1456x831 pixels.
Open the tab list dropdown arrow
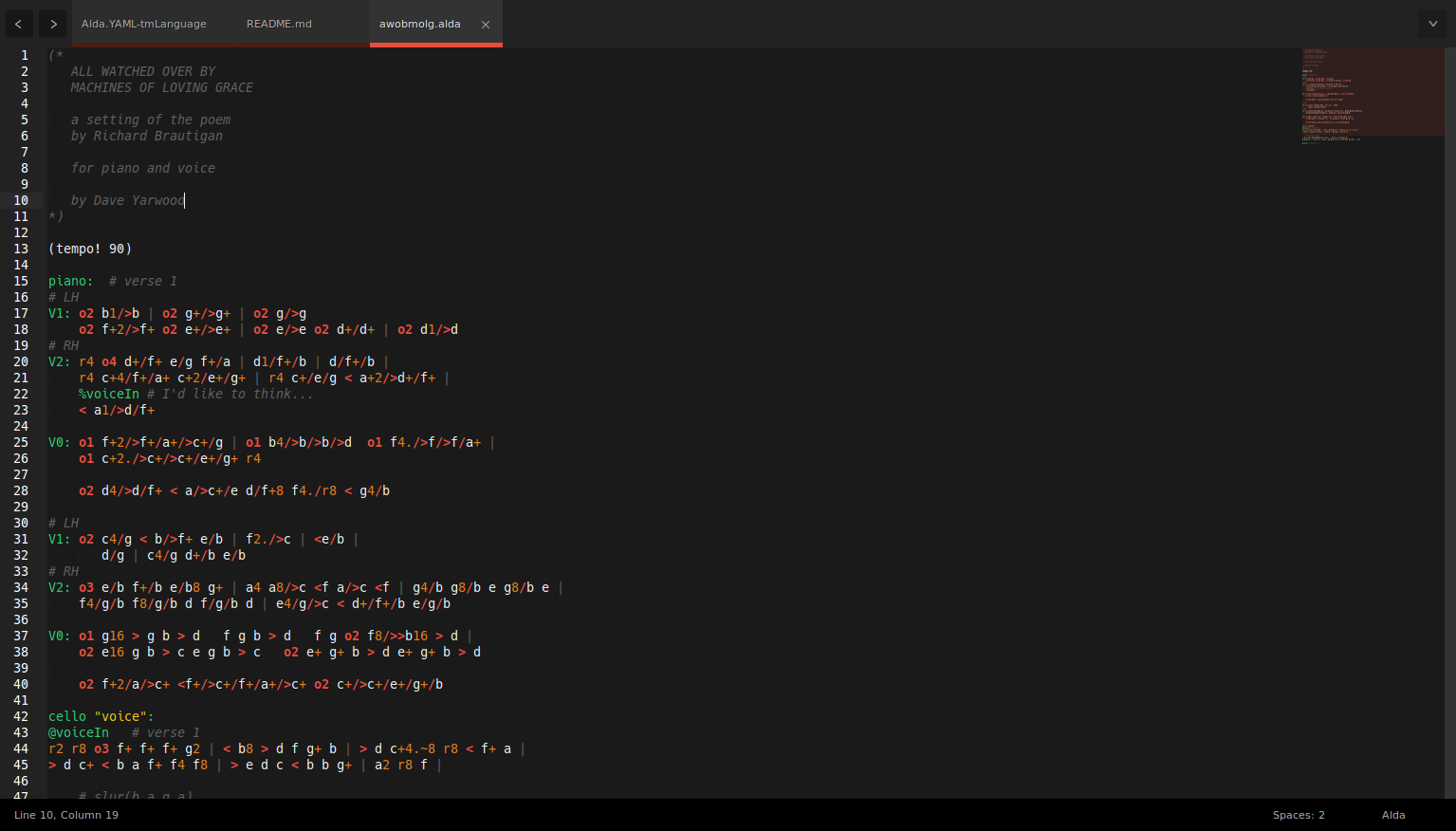click(1433, 24)
